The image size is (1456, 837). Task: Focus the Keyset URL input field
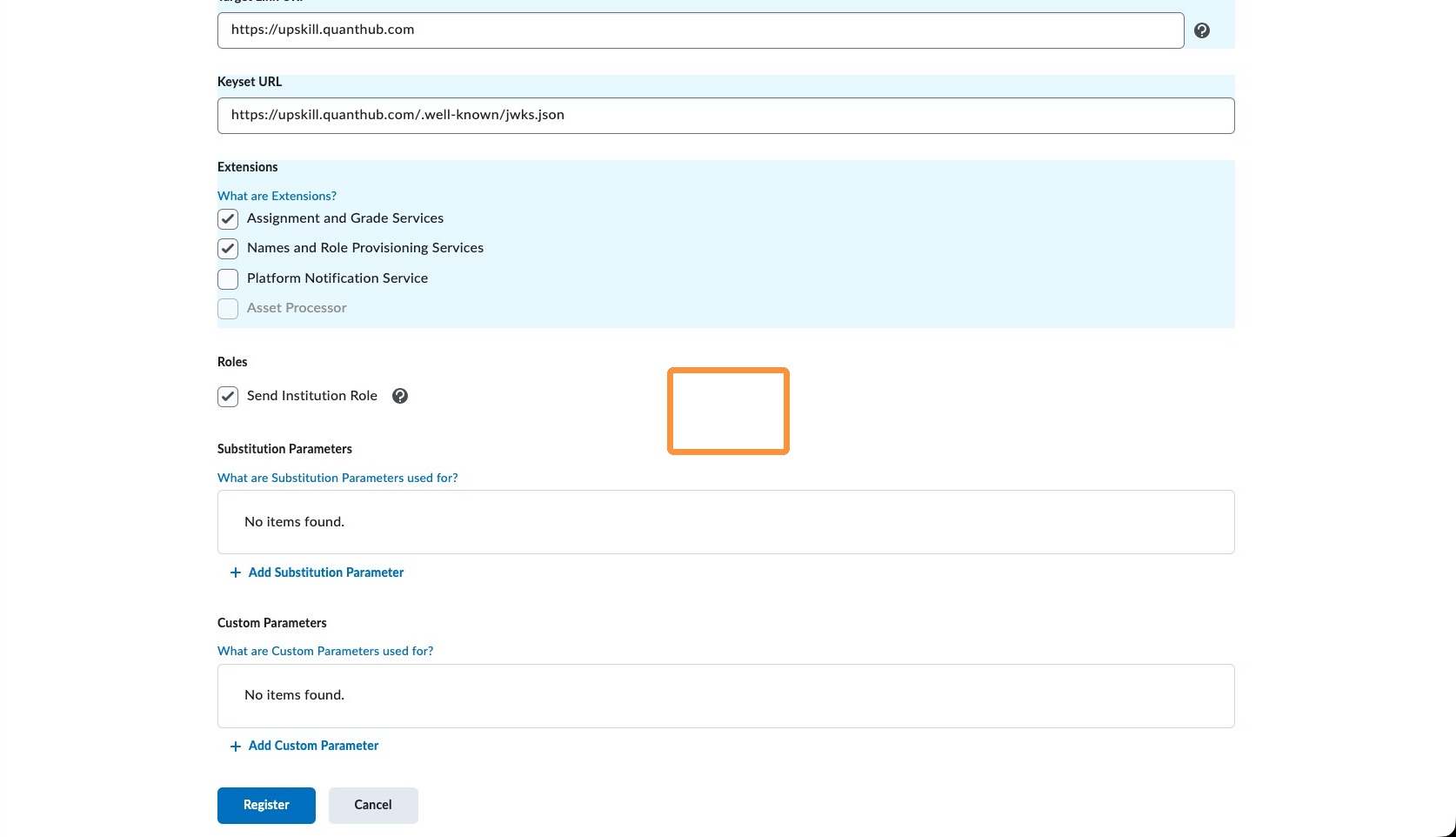tap(726, 116)
